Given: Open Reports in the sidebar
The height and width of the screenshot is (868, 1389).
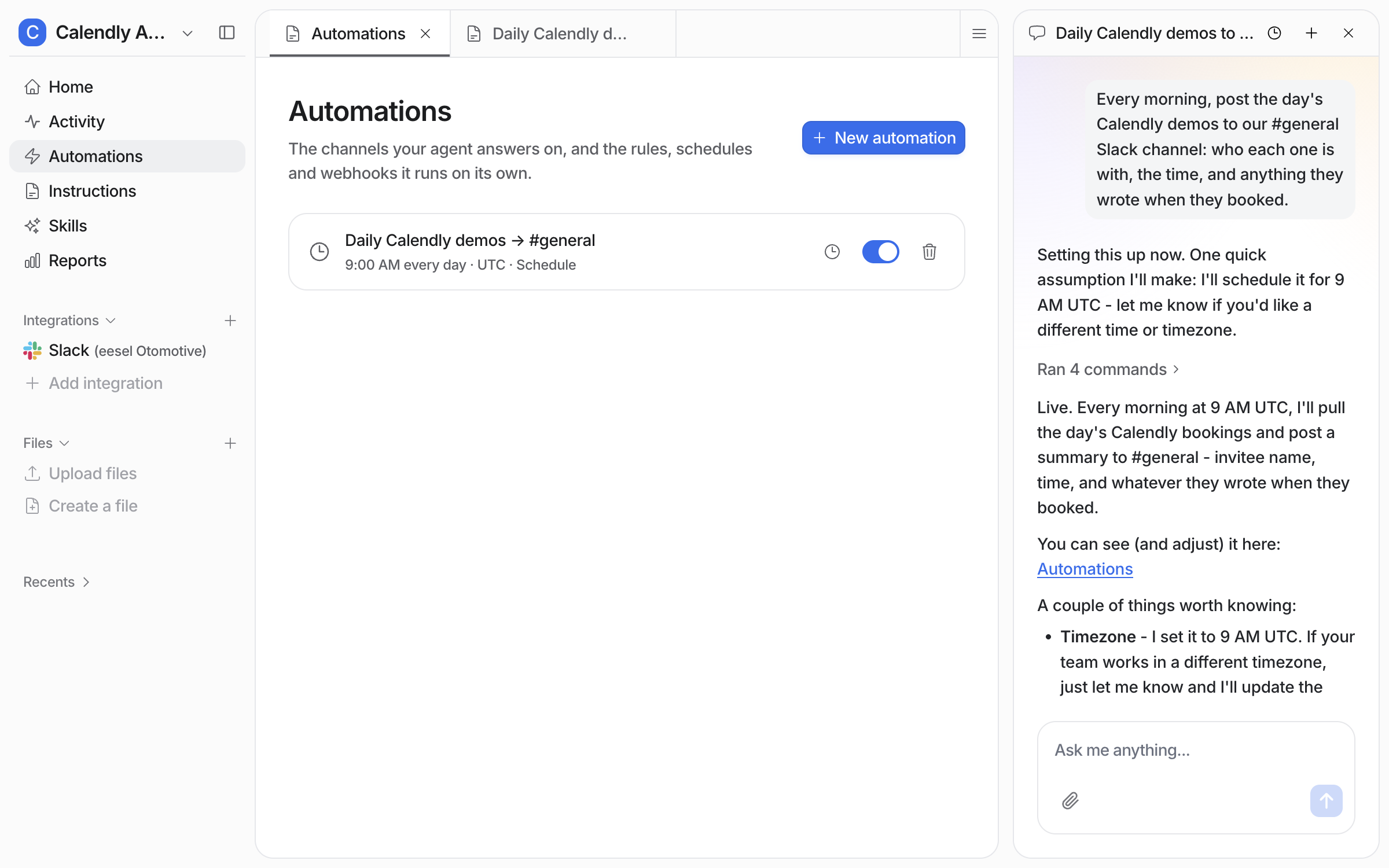Looking at the screenshot, I should (x=127, y=260).
